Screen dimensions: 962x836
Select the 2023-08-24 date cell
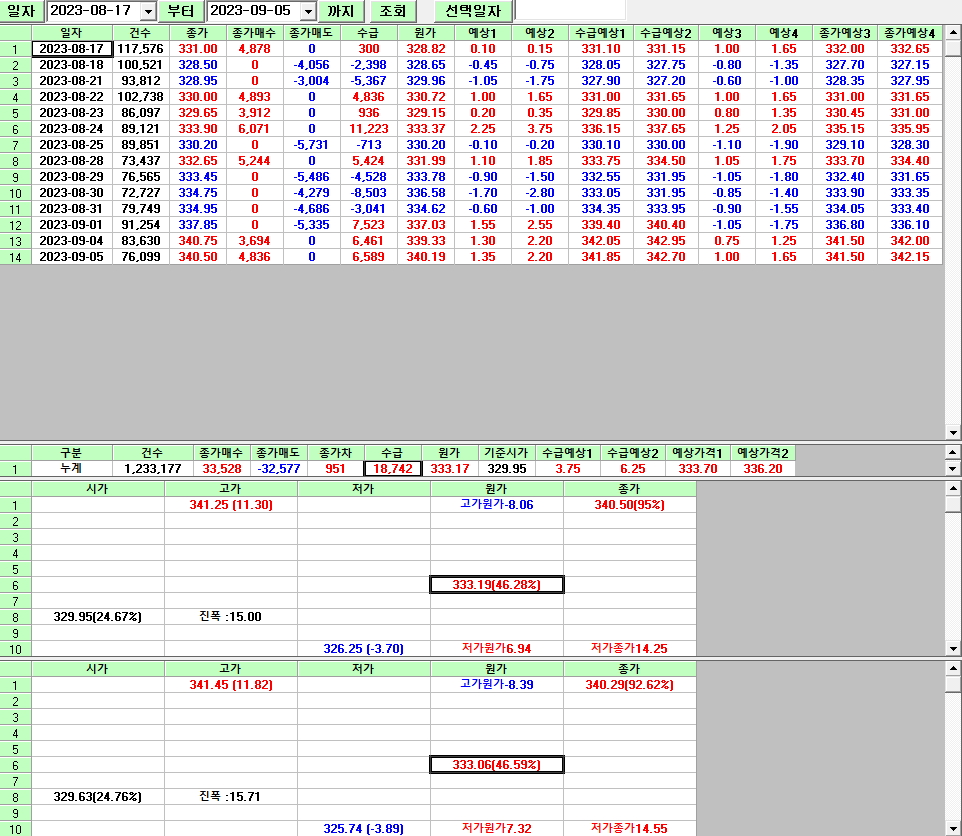pyautogui.click(x=71, y=129)
